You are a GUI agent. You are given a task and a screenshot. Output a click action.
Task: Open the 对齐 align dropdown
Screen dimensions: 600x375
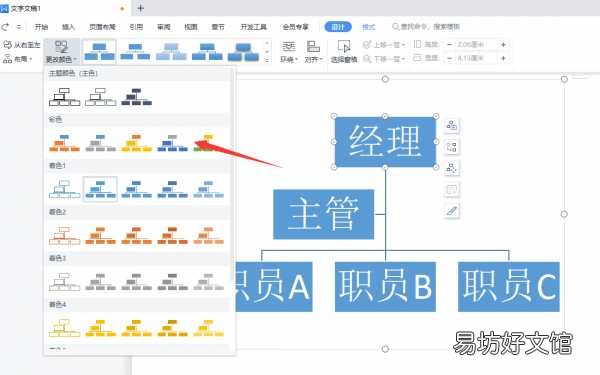pyautogui.click(x=313, y=52)
